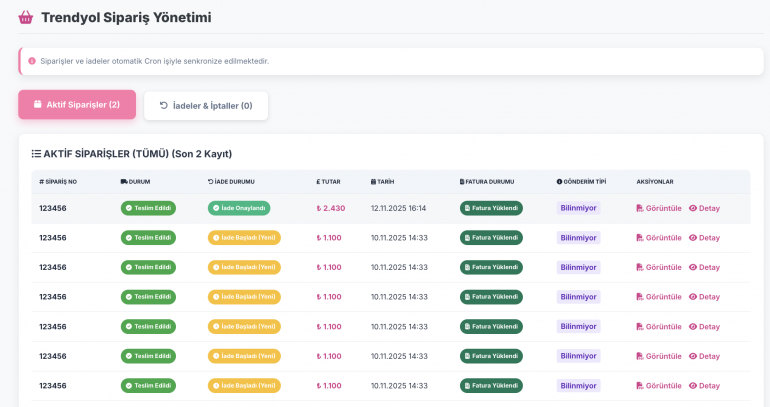Click the truck icon in the DURUM header
The image size is (770, 407).
coord(124,182)
